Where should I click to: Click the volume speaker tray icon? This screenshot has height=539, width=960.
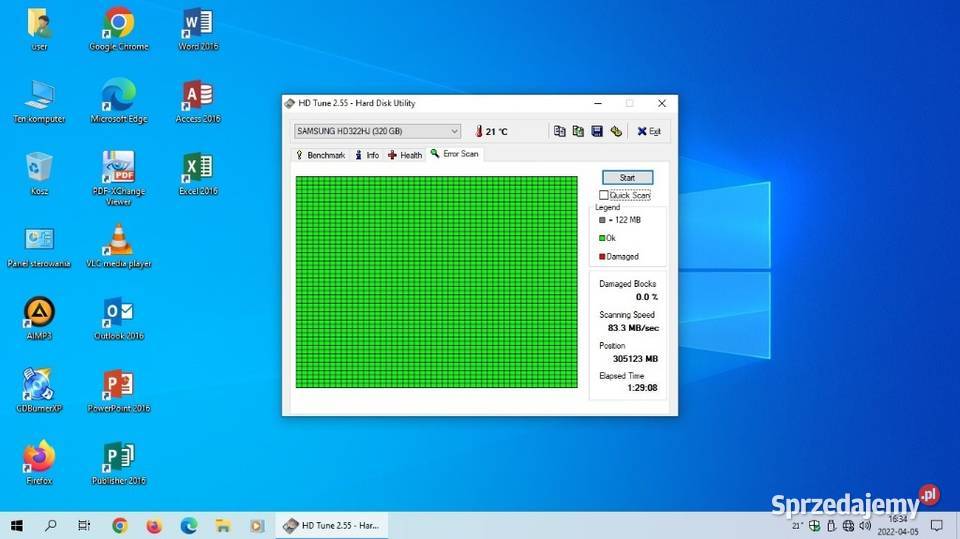(864, 526)
